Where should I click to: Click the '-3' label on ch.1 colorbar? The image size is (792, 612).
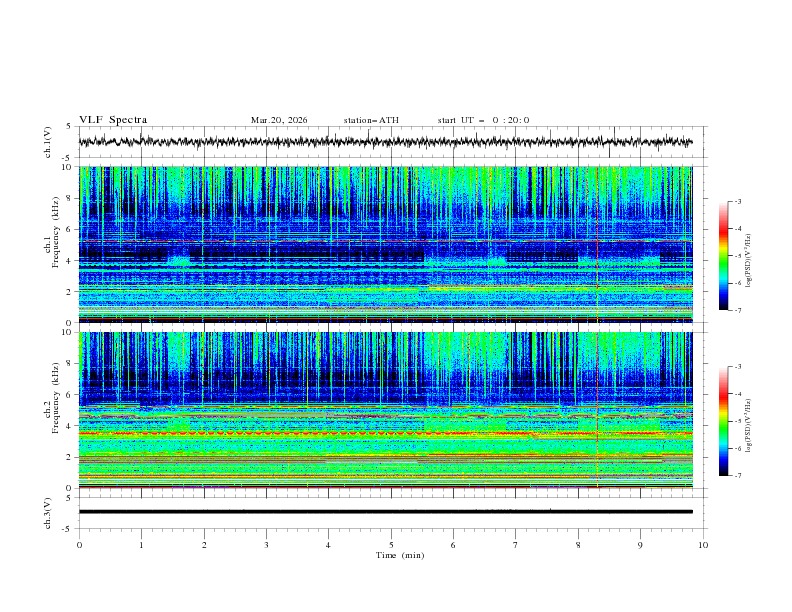738,201
